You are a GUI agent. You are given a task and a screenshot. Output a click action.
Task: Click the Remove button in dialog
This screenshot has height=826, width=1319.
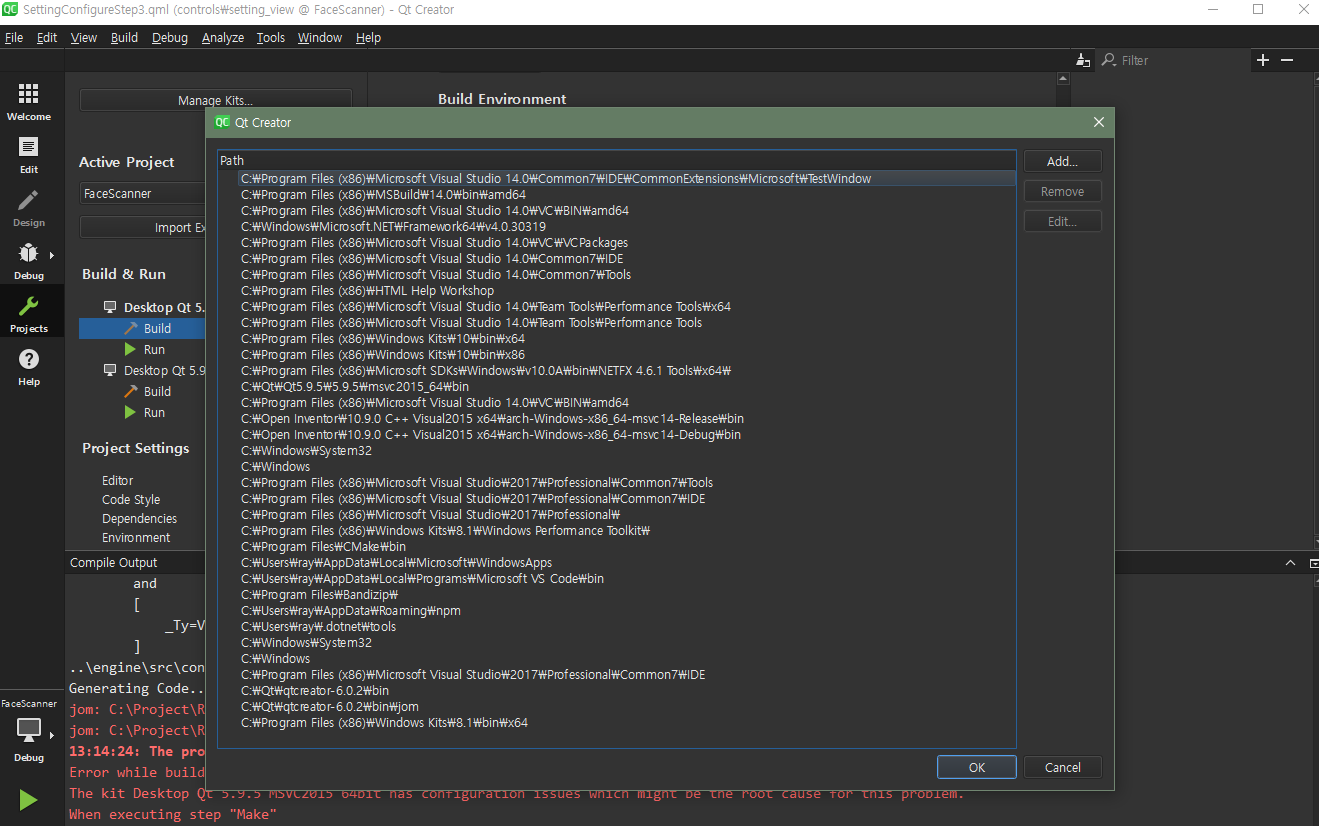pyautogui.click(x=1062, y=191)
